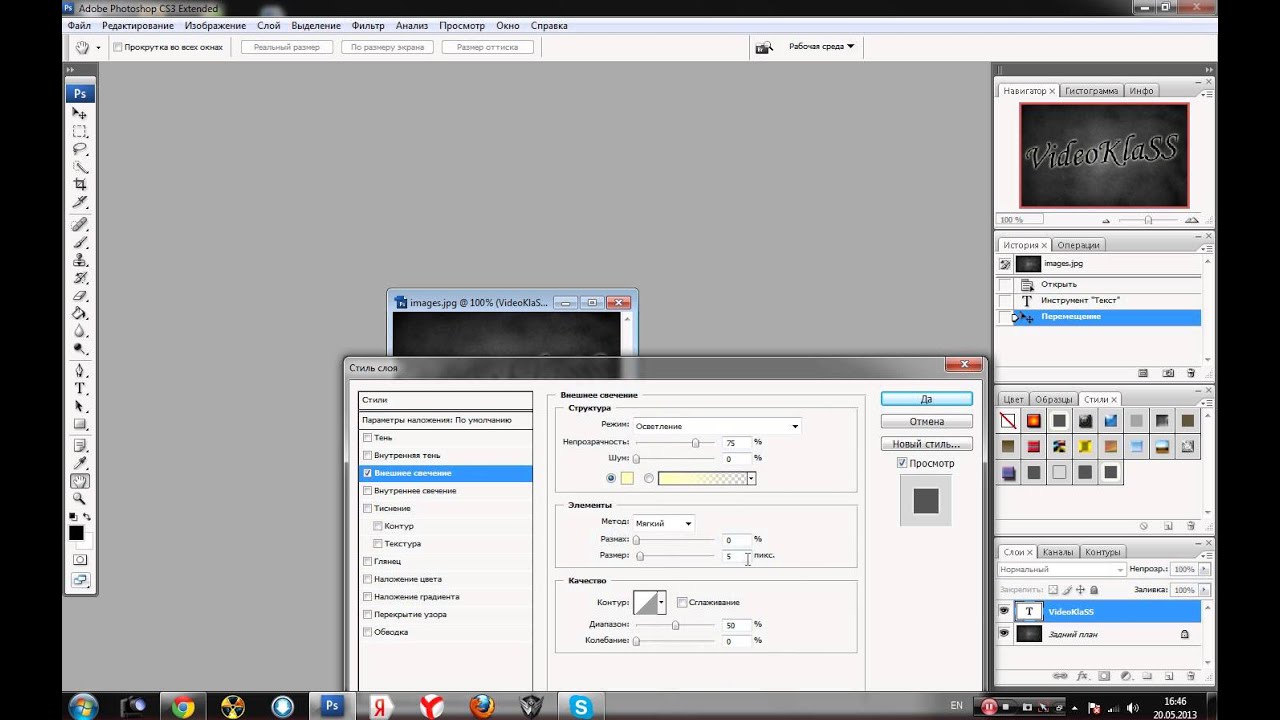1280x720 pixels.
Task: Select the Pen tool
Action: click(80, 371)
